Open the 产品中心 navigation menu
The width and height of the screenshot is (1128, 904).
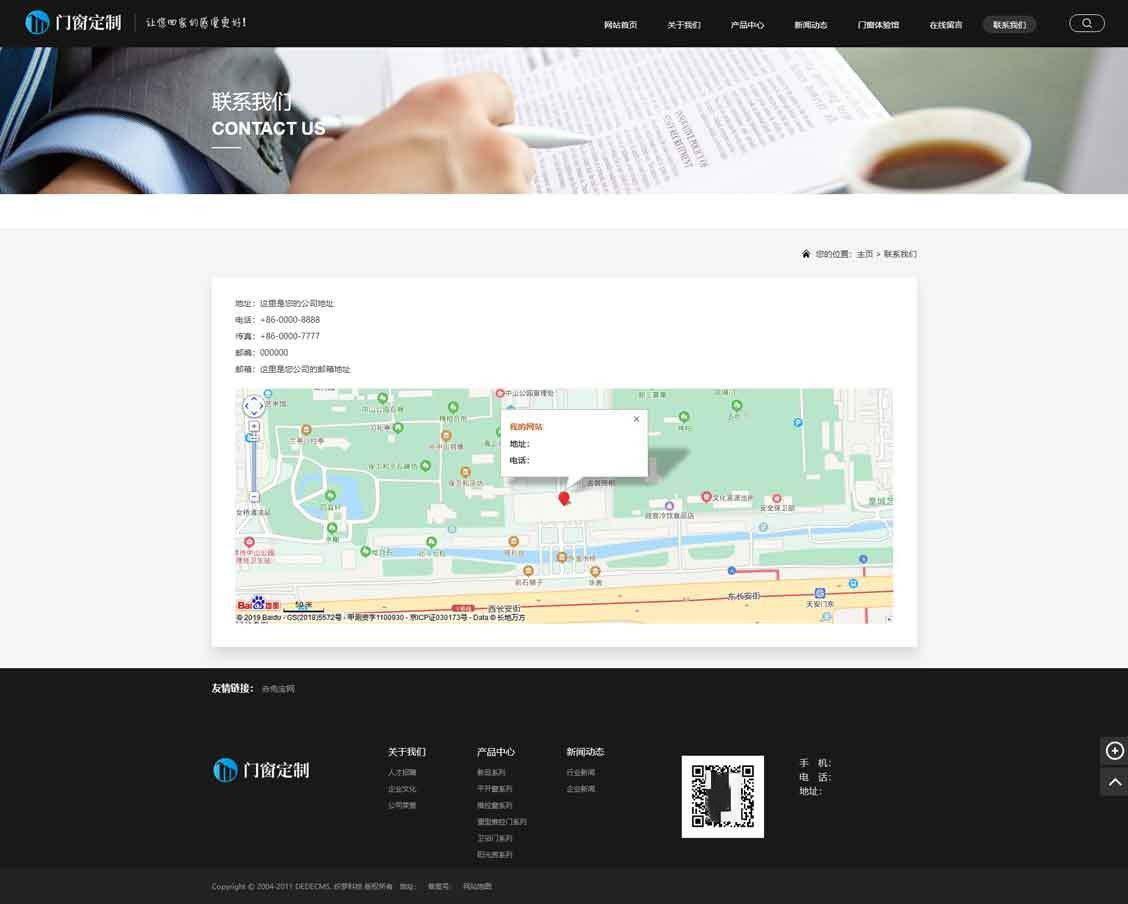coord(747,25)
